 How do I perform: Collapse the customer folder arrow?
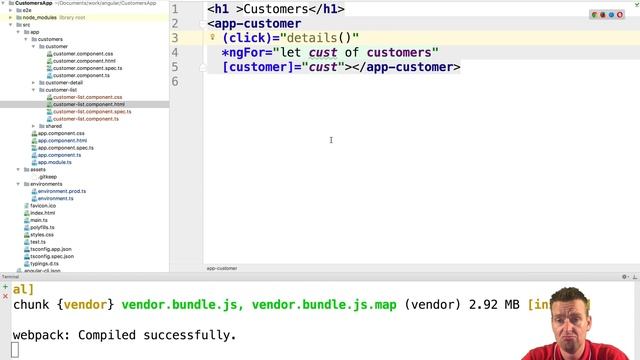coord(33,47)
